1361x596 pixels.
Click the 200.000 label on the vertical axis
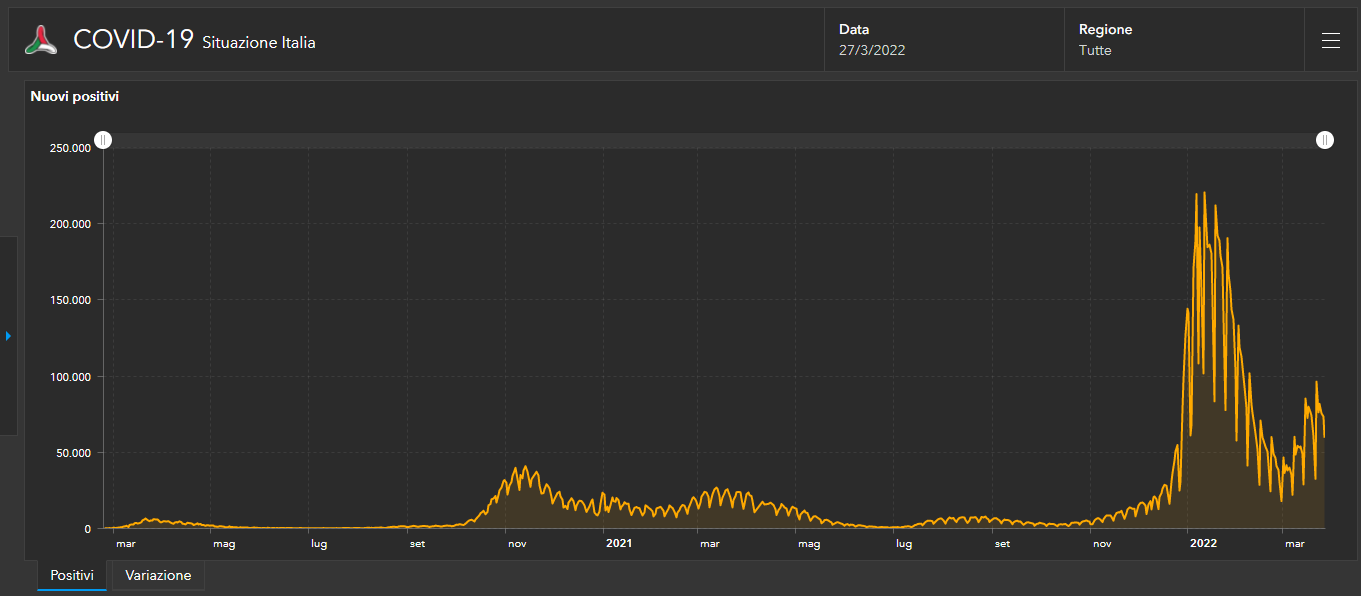[x=70, y=224]
